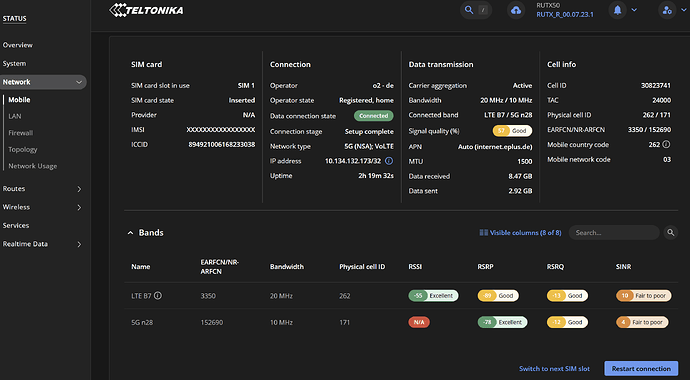Open the Services page
Image resolution: width=690 pixels, height=380 pixels.
pos(16,225)
